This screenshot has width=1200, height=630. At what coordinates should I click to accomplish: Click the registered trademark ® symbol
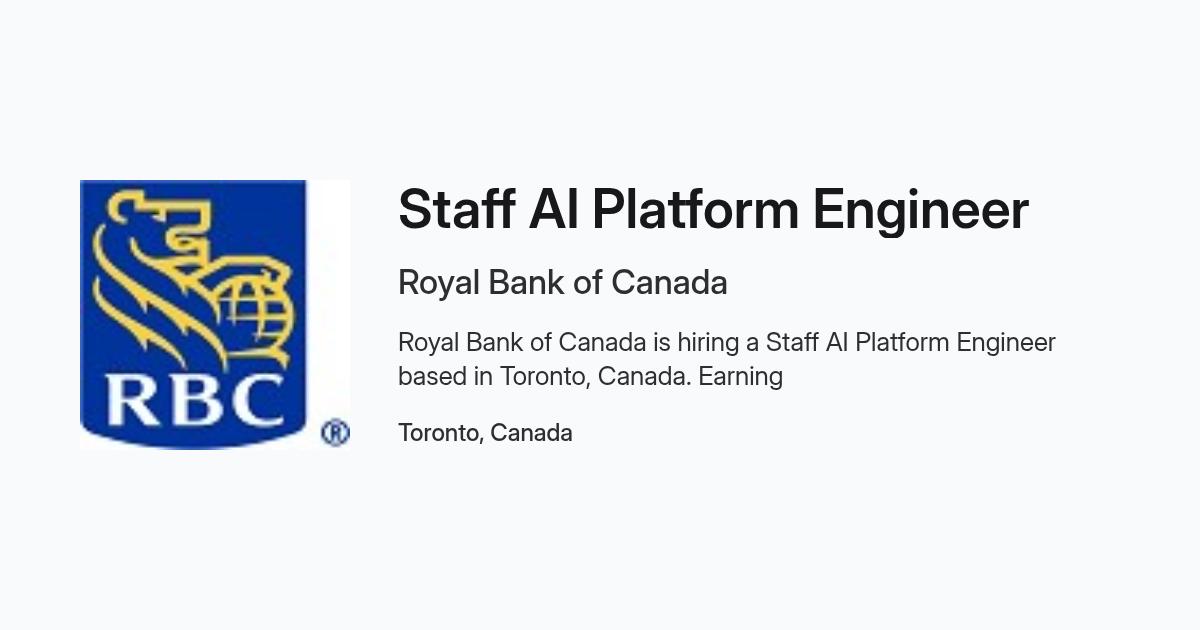(x=335, y=433)
